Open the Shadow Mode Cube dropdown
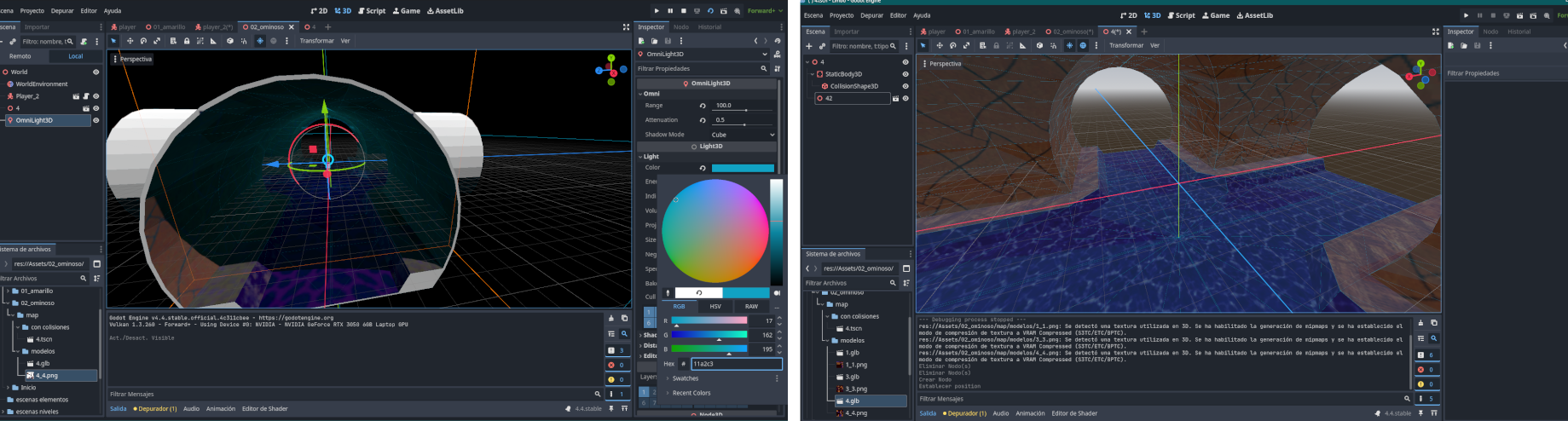 [743, 135]
